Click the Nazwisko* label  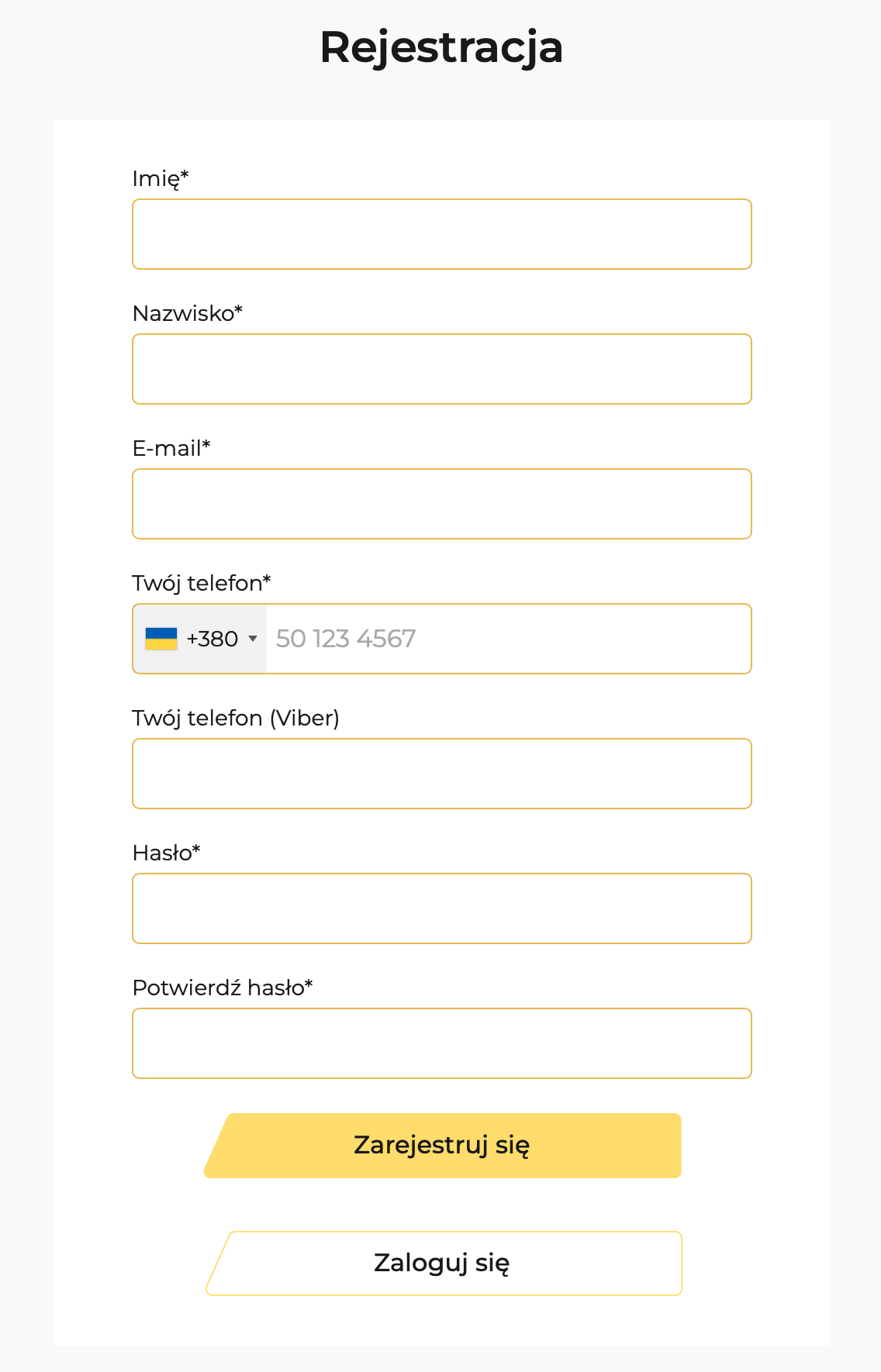(x=188, y=313)
